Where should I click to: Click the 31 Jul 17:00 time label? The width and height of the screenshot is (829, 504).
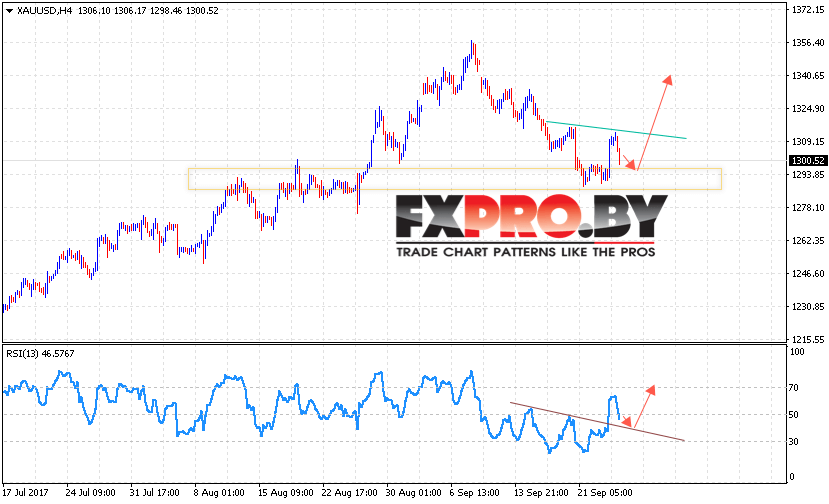point(154,492)
